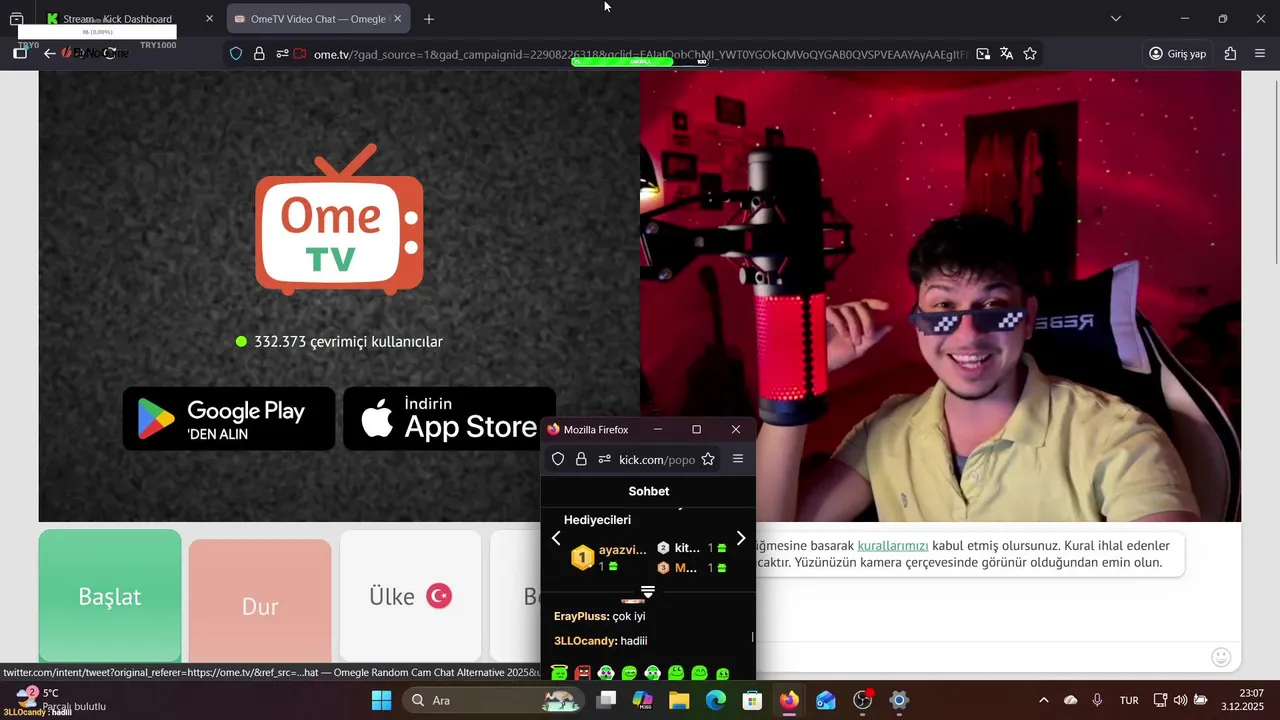The width and height of the screenshot is (1280, 720).
Task: Open the Windows Start menu
Action: [382, 700]
